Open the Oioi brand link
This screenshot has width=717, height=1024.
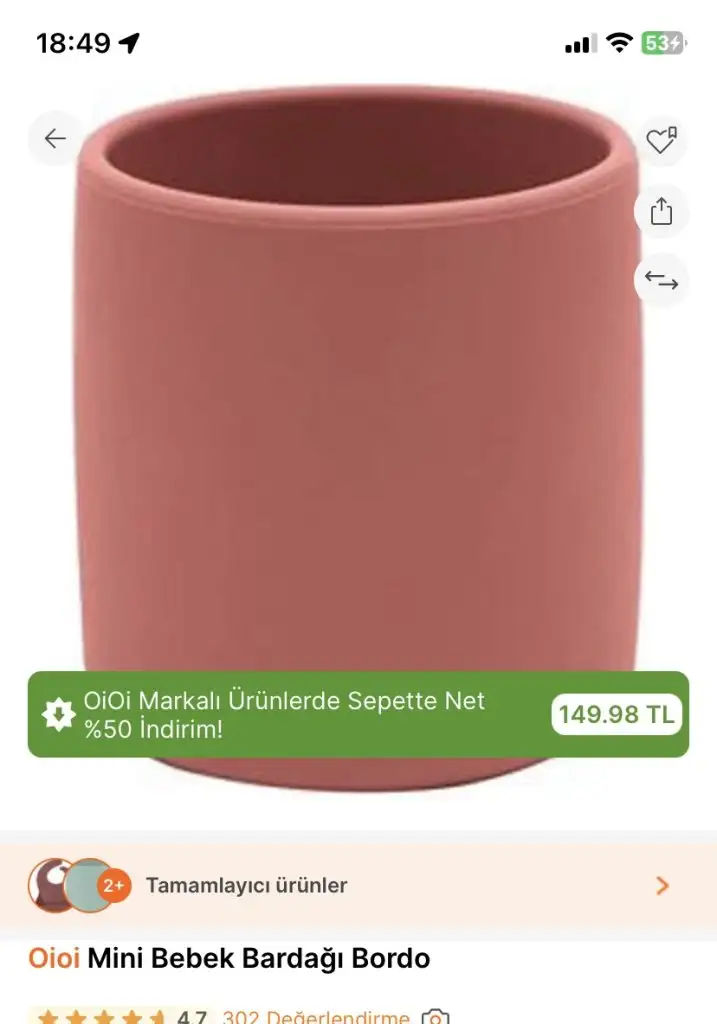tap(54, 959)
